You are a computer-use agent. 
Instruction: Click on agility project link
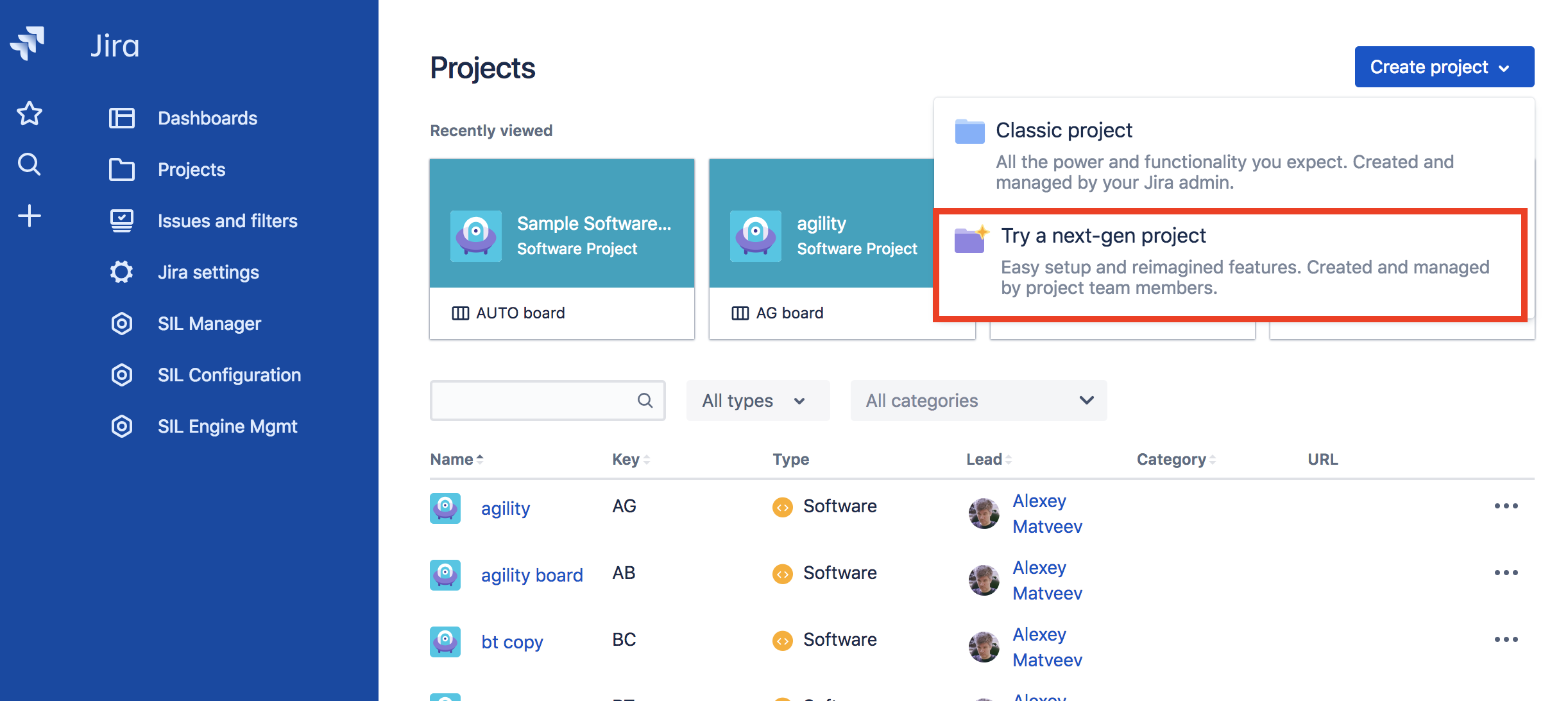tap(506, 506)
